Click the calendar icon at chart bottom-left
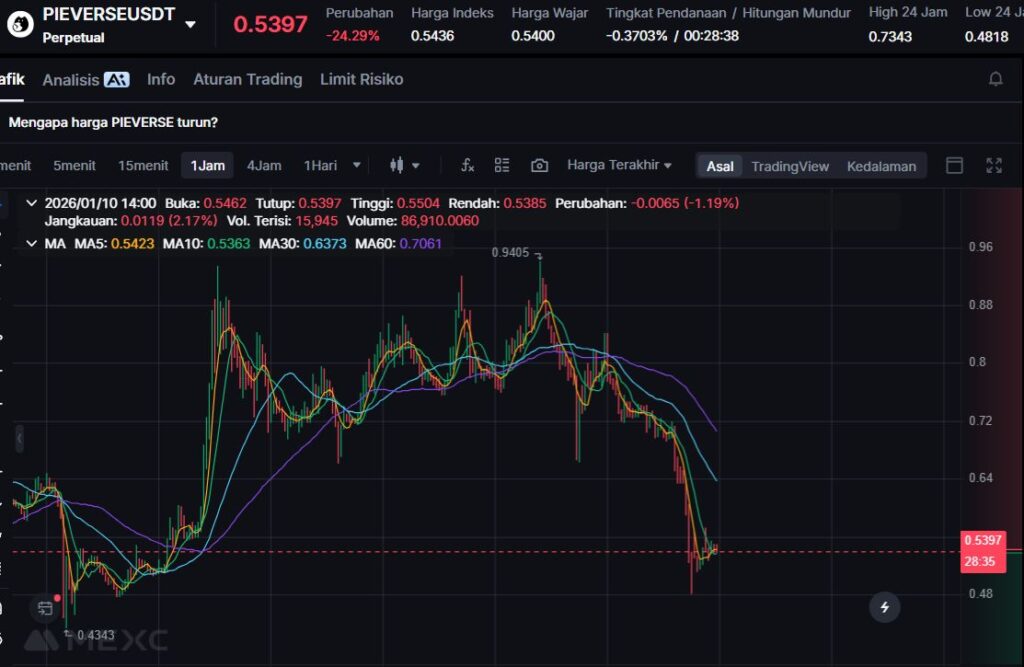This screenshot has height=667, width=1024. pos(45,606)
